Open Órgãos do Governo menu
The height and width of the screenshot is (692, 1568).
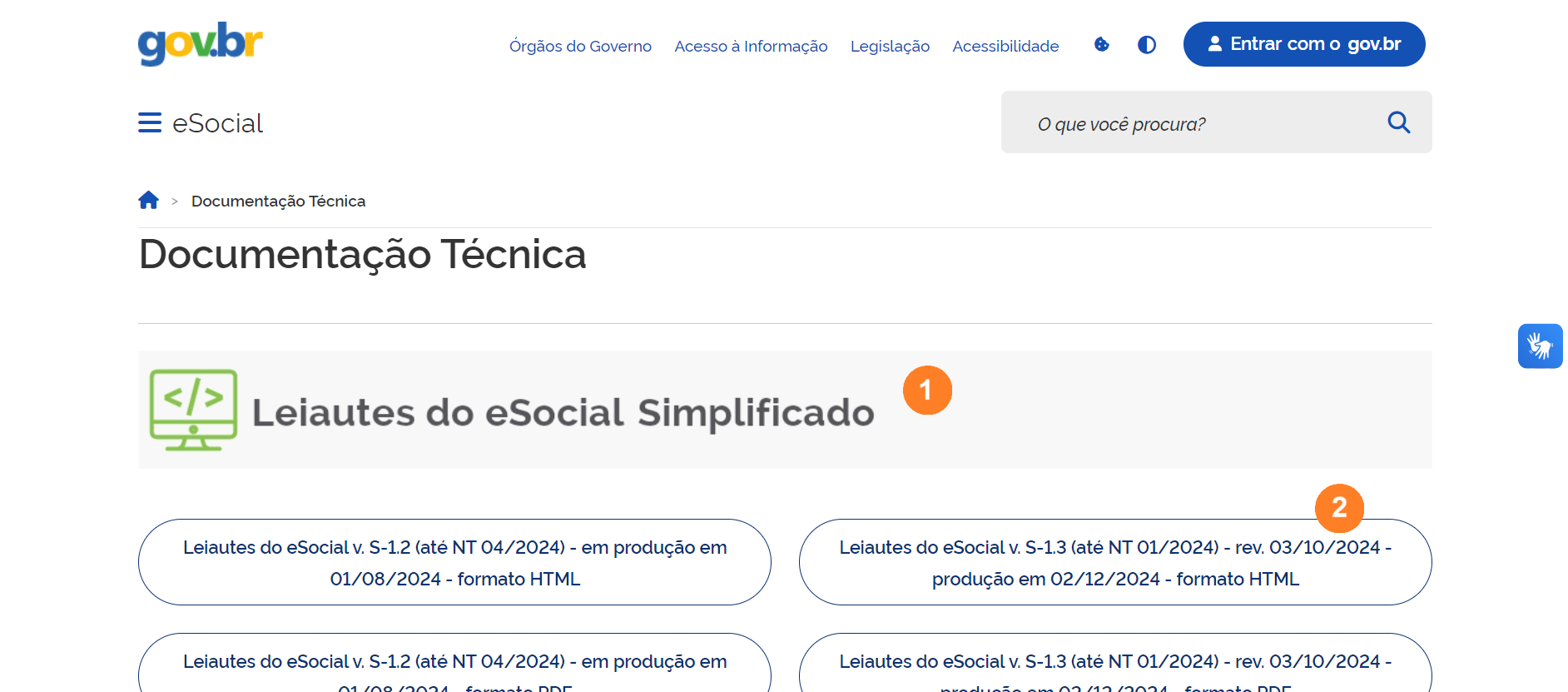580,47
